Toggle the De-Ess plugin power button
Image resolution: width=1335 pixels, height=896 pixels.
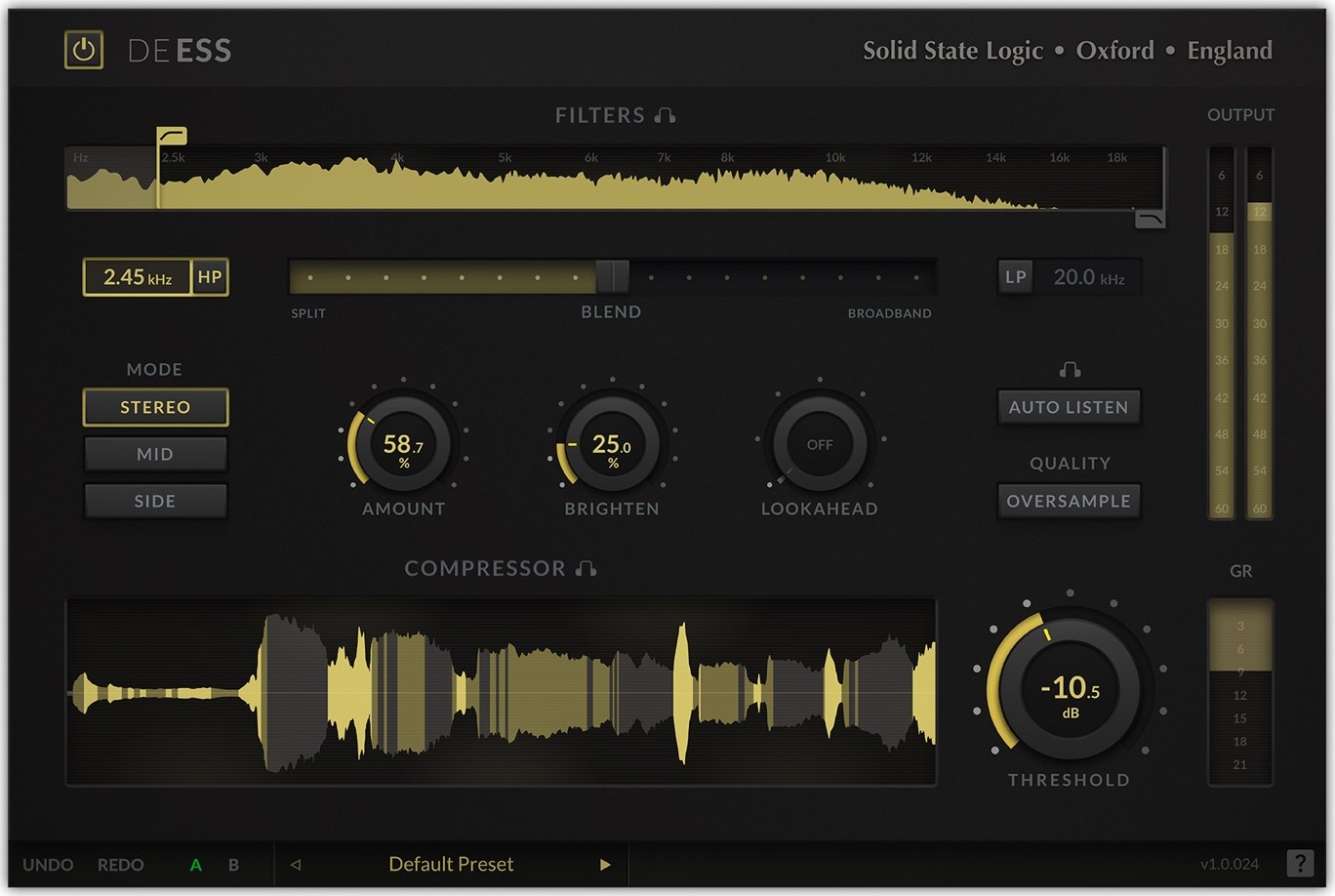click(x=84, y=50)
